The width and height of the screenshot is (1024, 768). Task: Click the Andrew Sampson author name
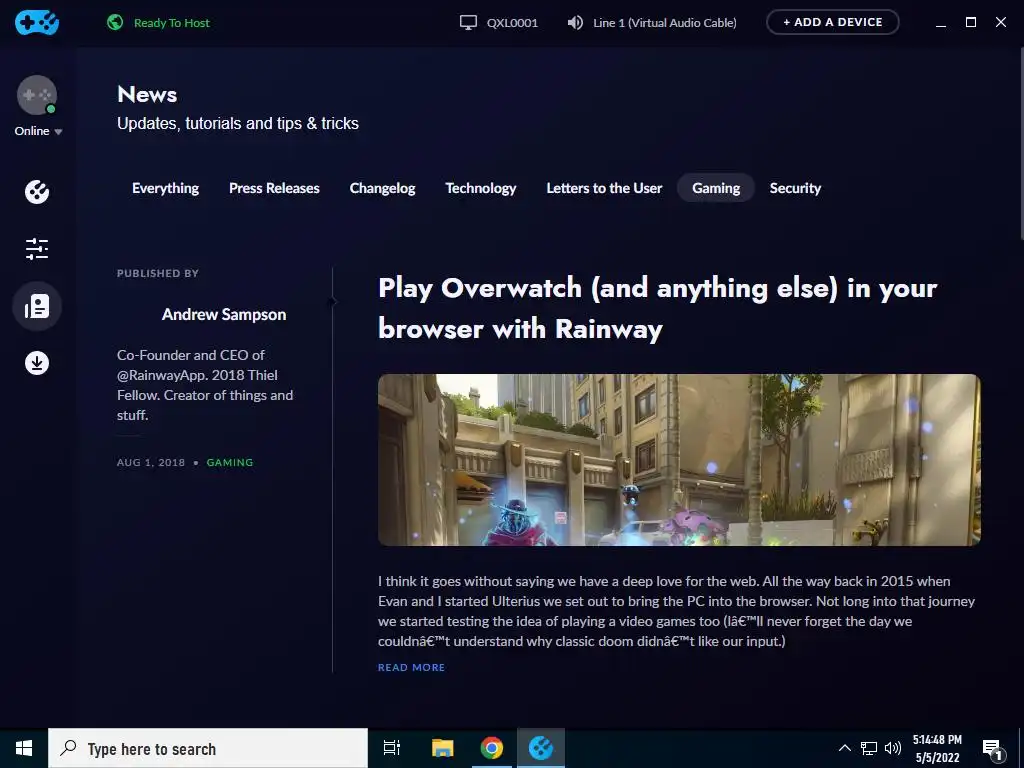point(224,315)
